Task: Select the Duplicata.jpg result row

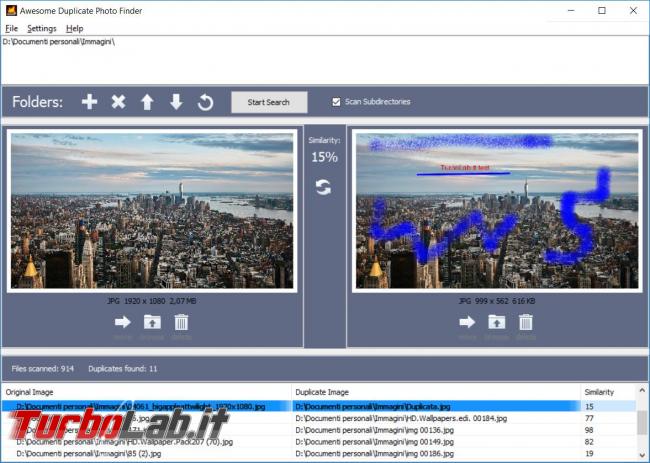Action: [x=318, y=406]
